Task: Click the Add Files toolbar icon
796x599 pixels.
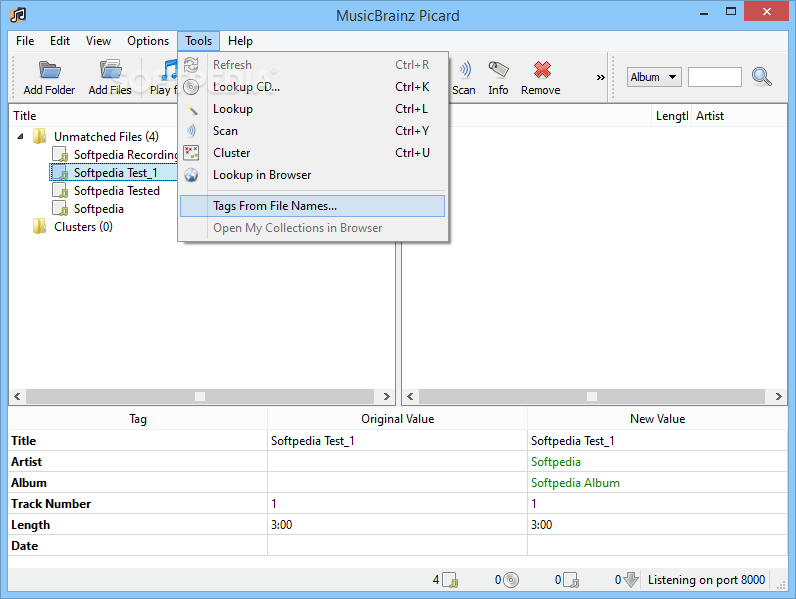Action: [111, 70]
